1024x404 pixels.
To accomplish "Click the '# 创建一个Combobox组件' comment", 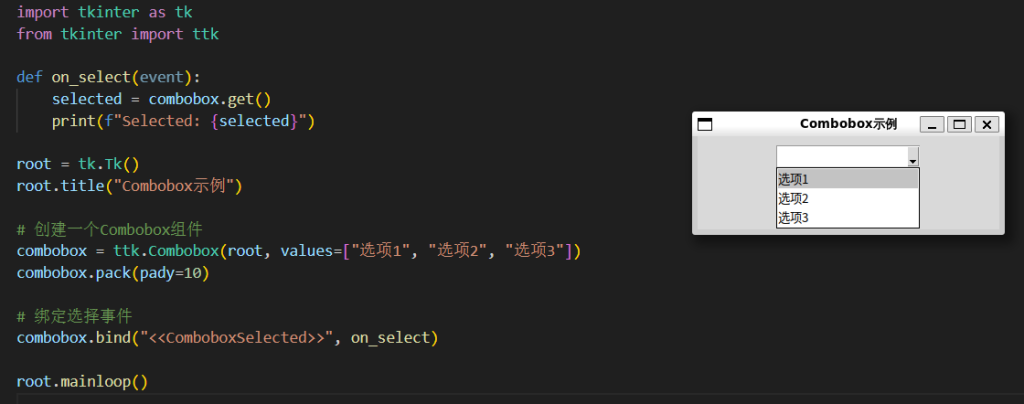I will tap(109, 229).
